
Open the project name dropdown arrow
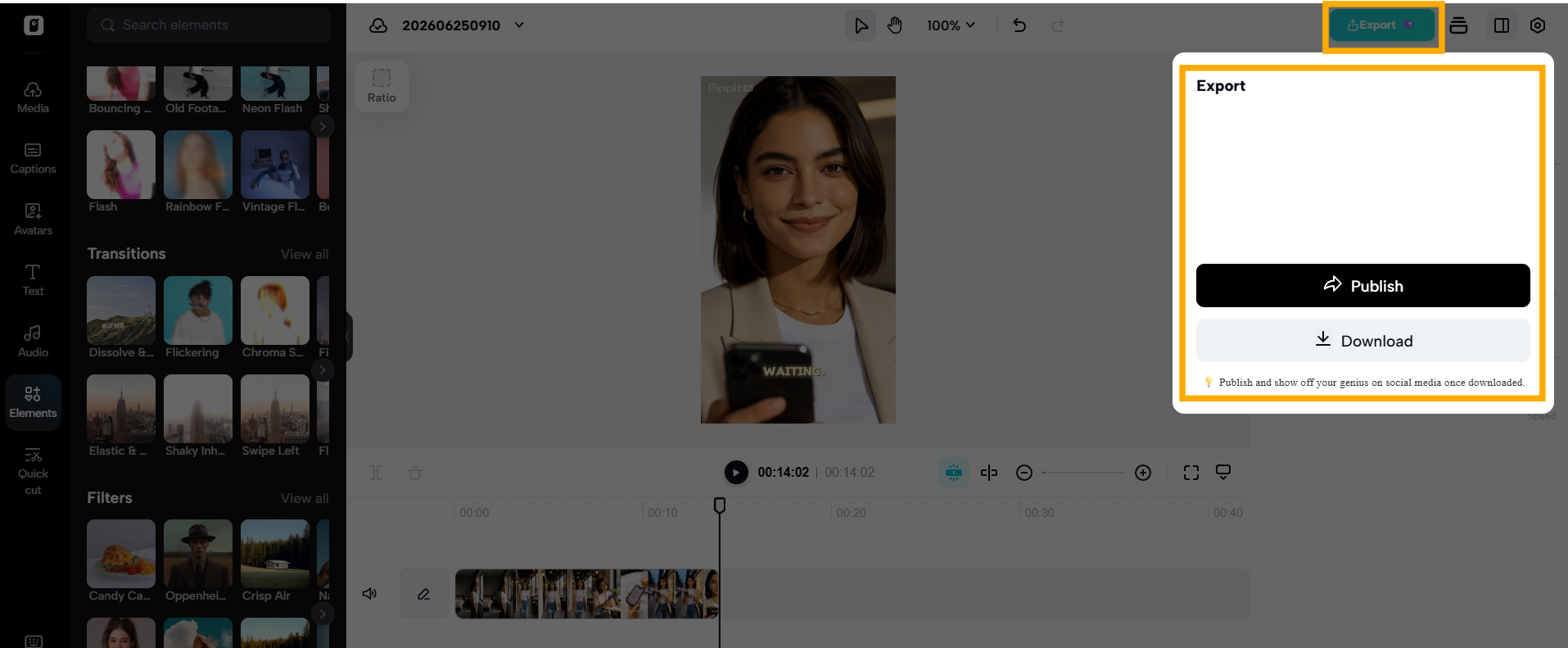pyautogui.click(x=519, y=25)
